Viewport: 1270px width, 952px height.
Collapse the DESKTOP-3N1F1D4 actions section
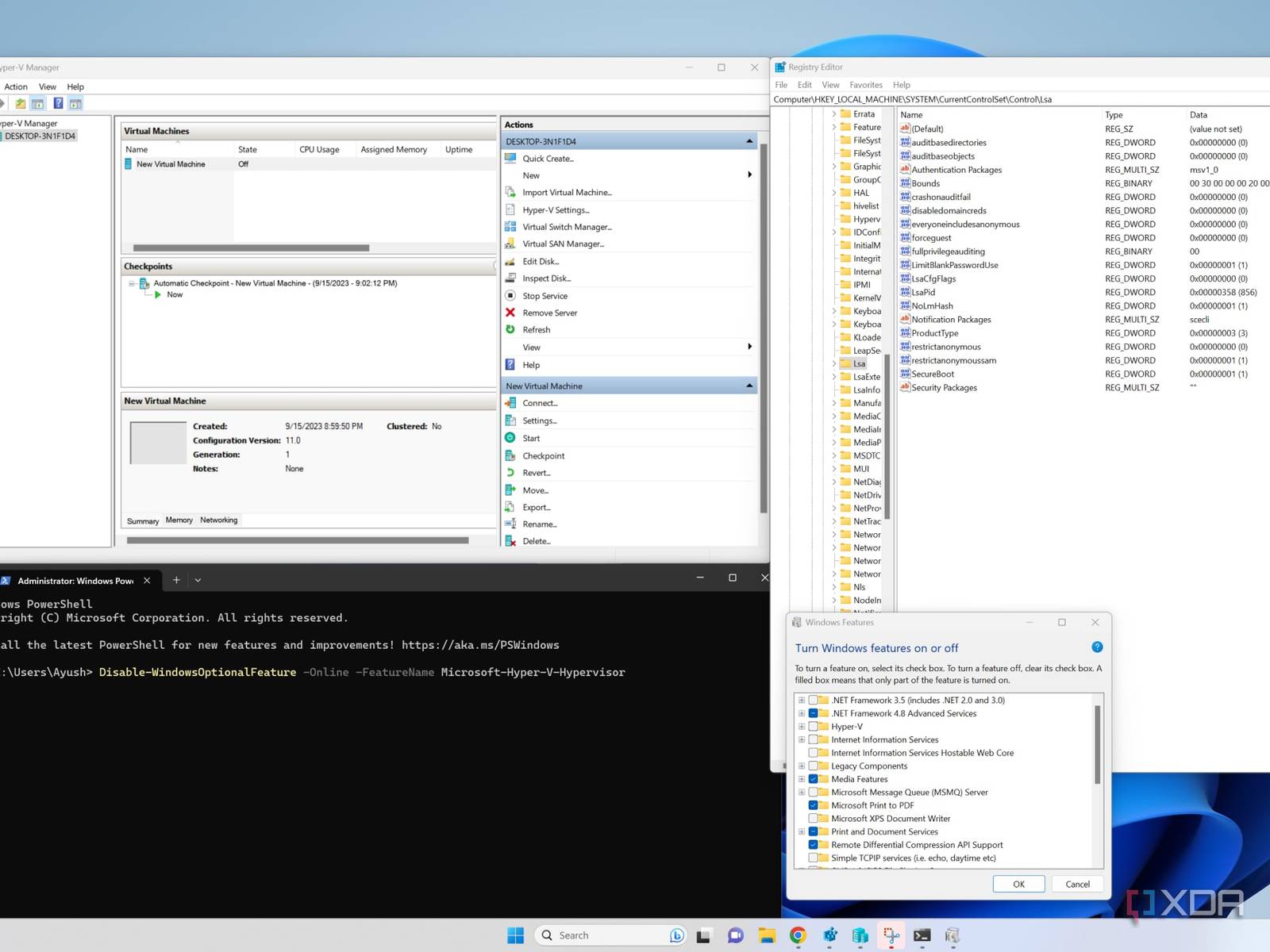749,141
